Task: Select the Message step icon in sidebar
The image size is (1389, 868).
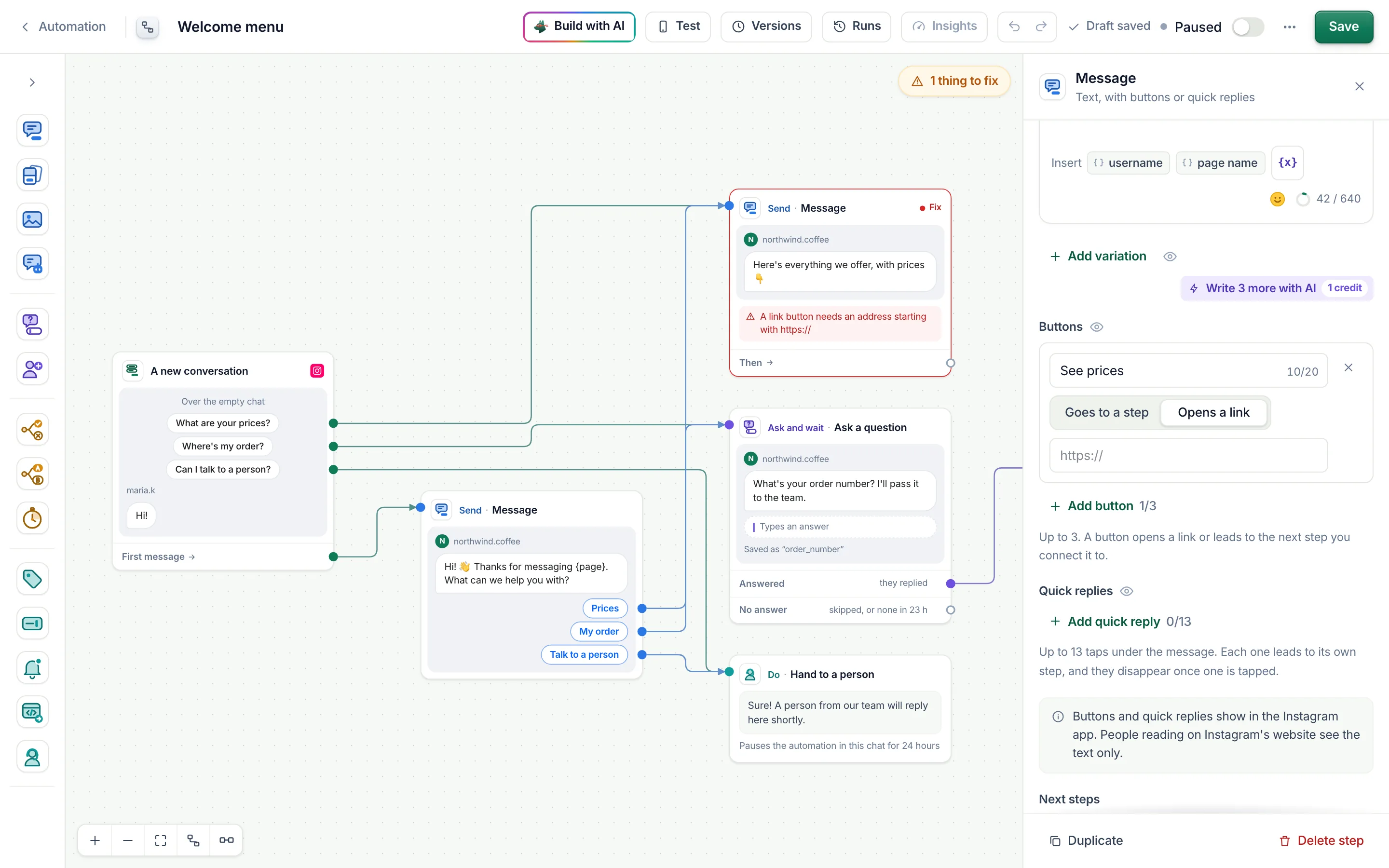Action: (32, 130)
